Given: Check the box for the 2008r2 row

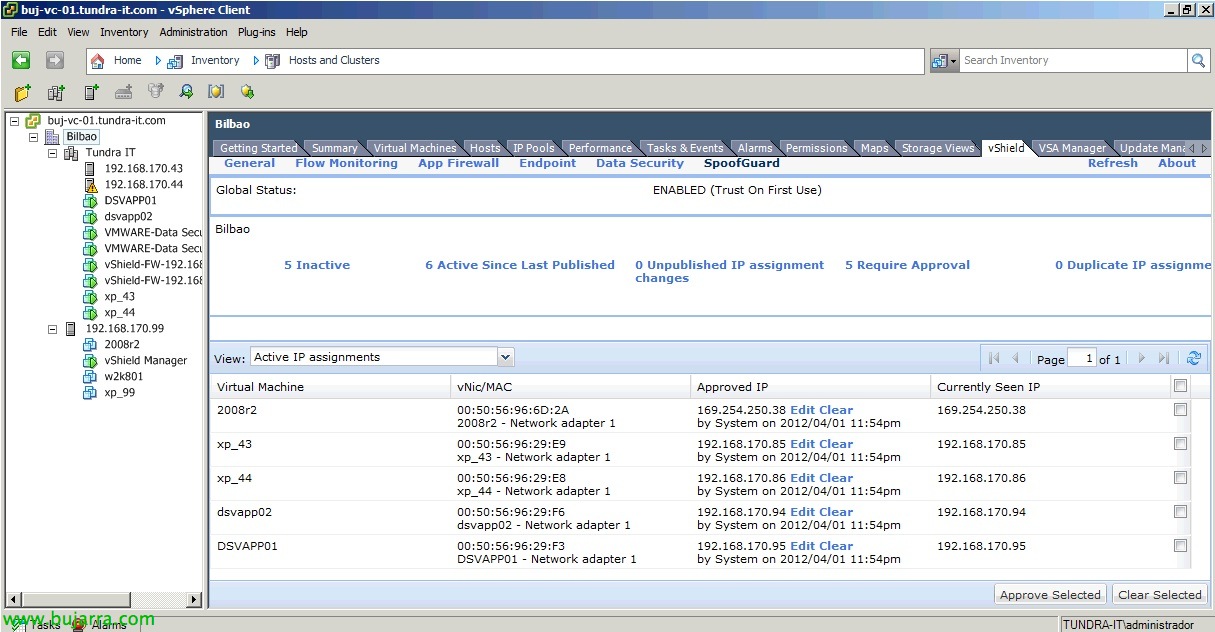Looking at the screenshot, I should pos(1181,410).
